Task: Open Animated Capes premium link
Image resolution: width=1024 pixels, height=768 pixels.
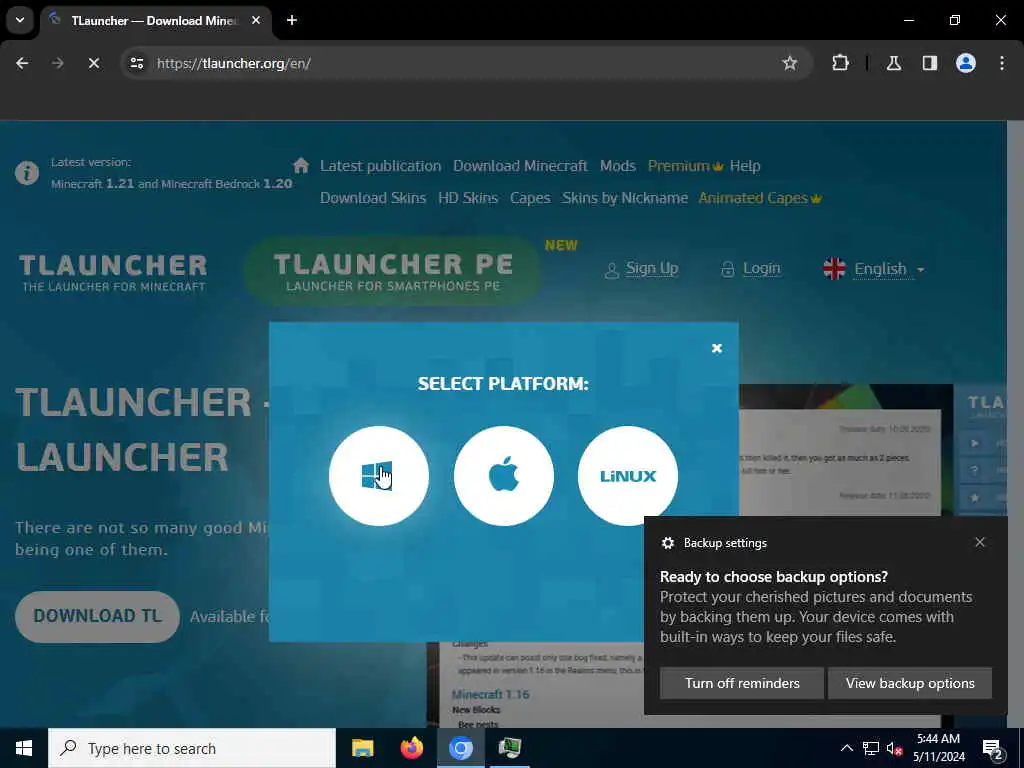Action: [x=760, y=198]
